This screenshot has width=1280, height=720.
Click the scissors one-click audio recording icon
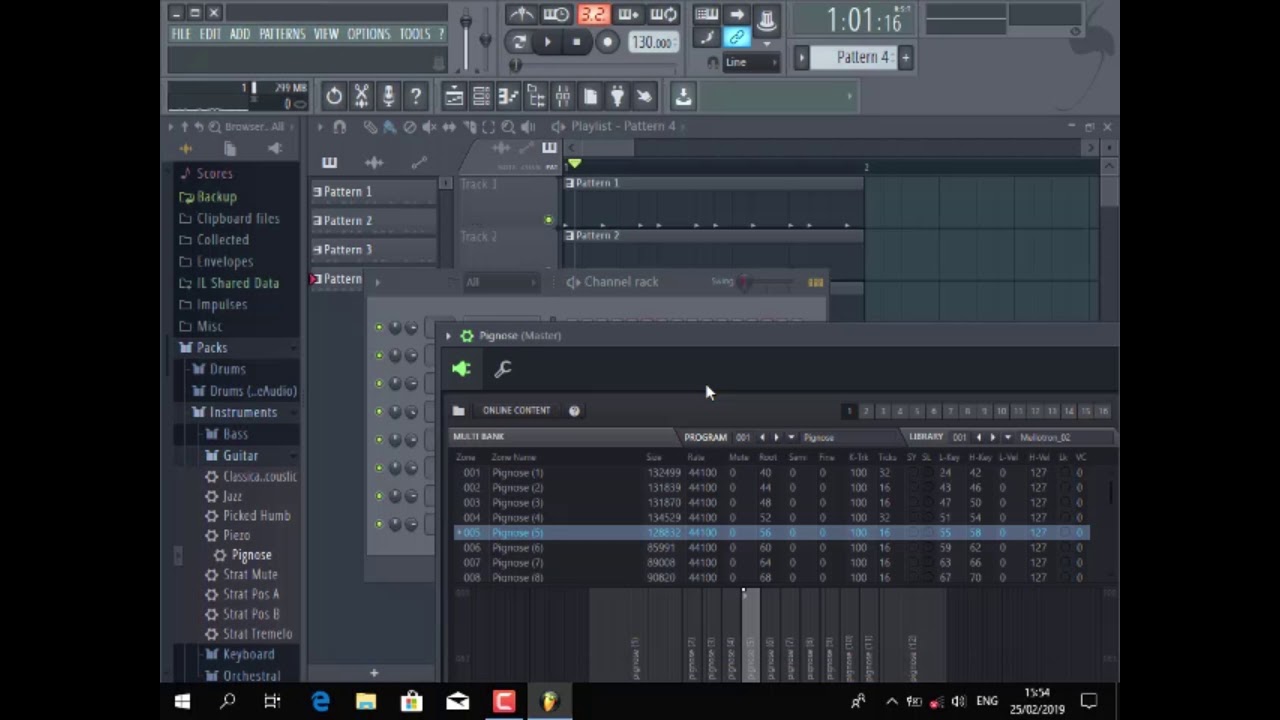click(361, 96)
